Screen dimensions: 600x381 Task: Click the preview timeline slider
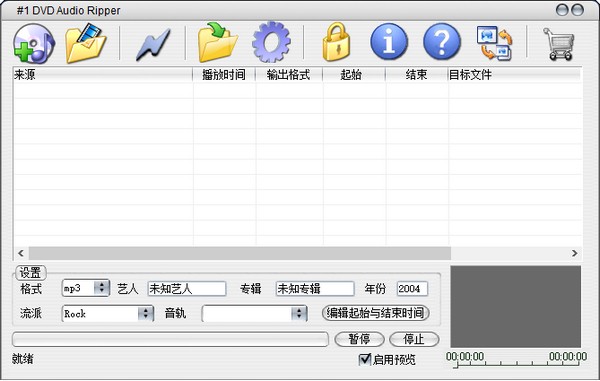click(517, 365)
